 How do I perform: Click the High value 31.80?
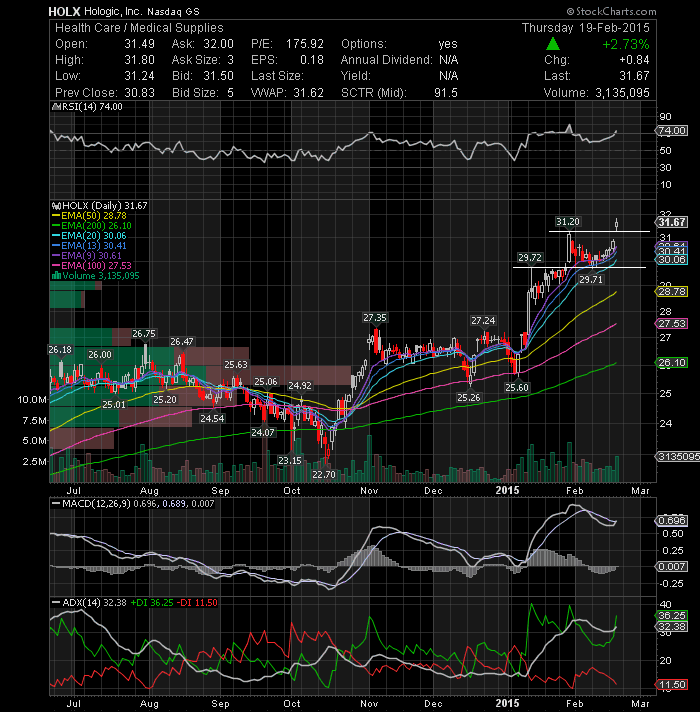click(x=140, y=60)
